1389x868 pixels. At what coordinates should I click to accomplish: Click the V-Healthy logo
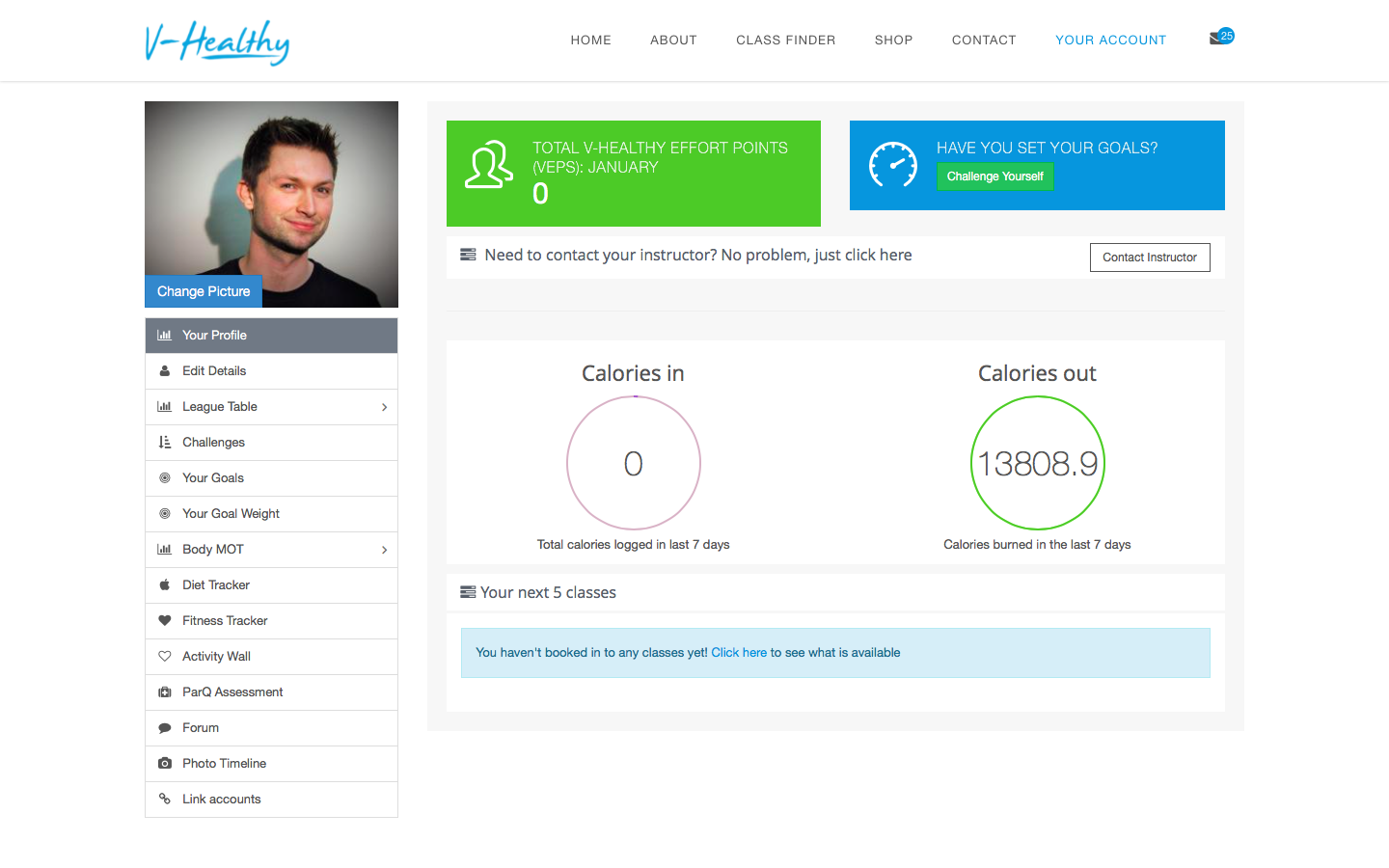click(217, 42)
